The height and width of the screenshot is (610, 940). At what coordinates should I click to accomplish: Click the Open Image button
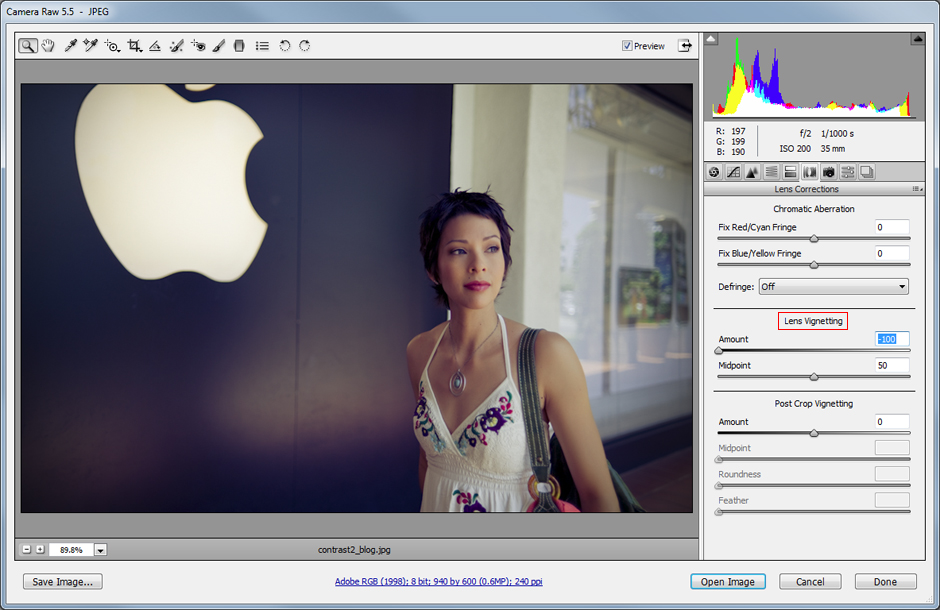(x=728, y=582)
